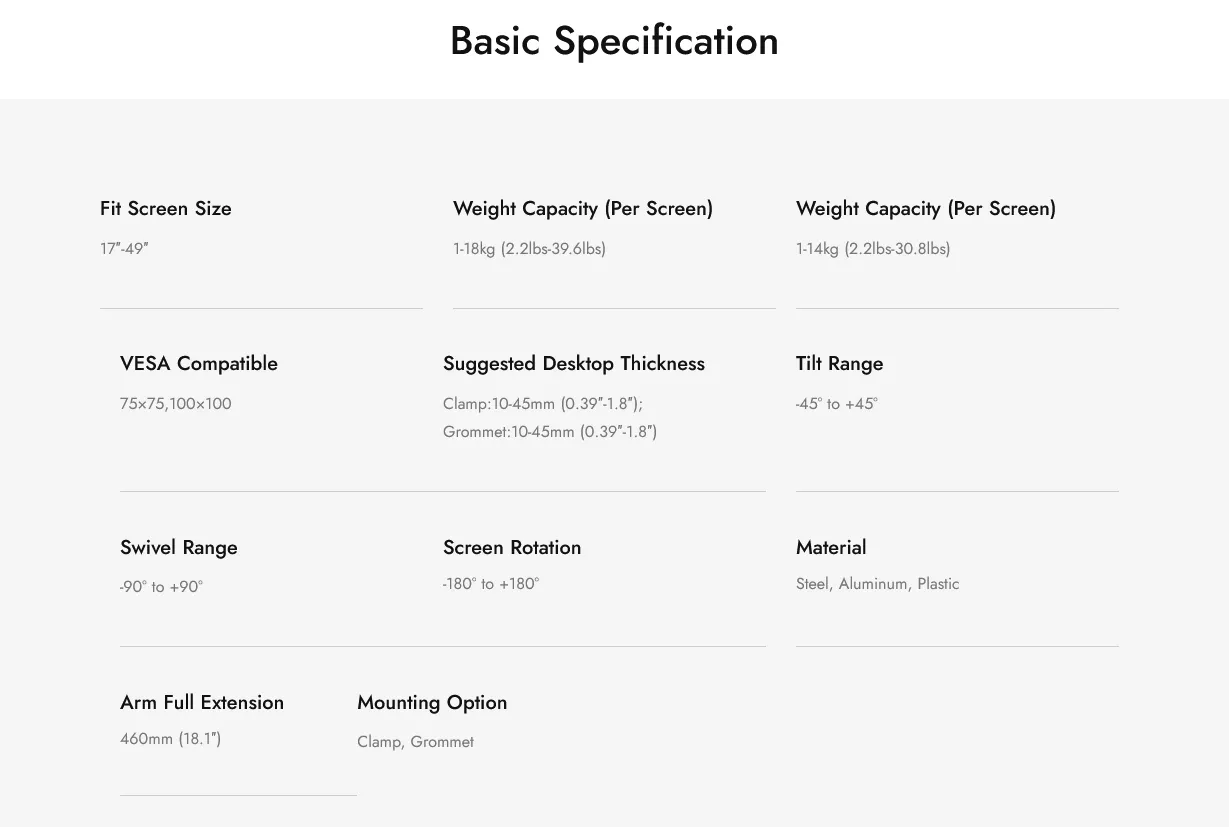Select the 17"-49" screen size value
This screenshot has height=827, width=1229.
pyautogui.click(x=124, y=249)
